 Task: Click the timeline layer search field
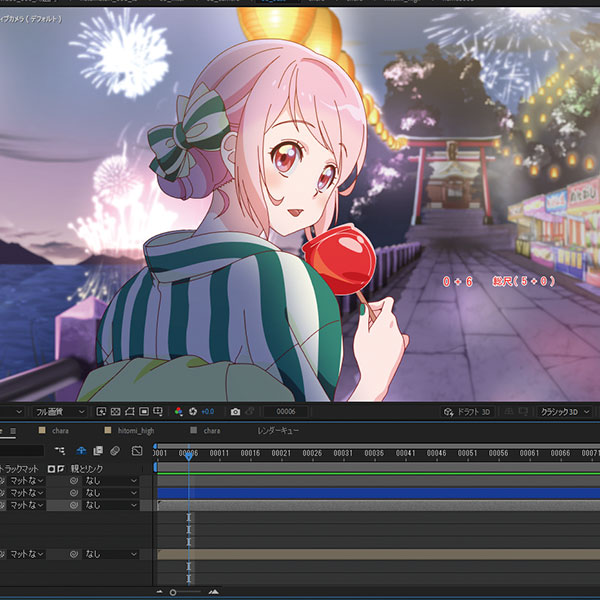point(22,450)
